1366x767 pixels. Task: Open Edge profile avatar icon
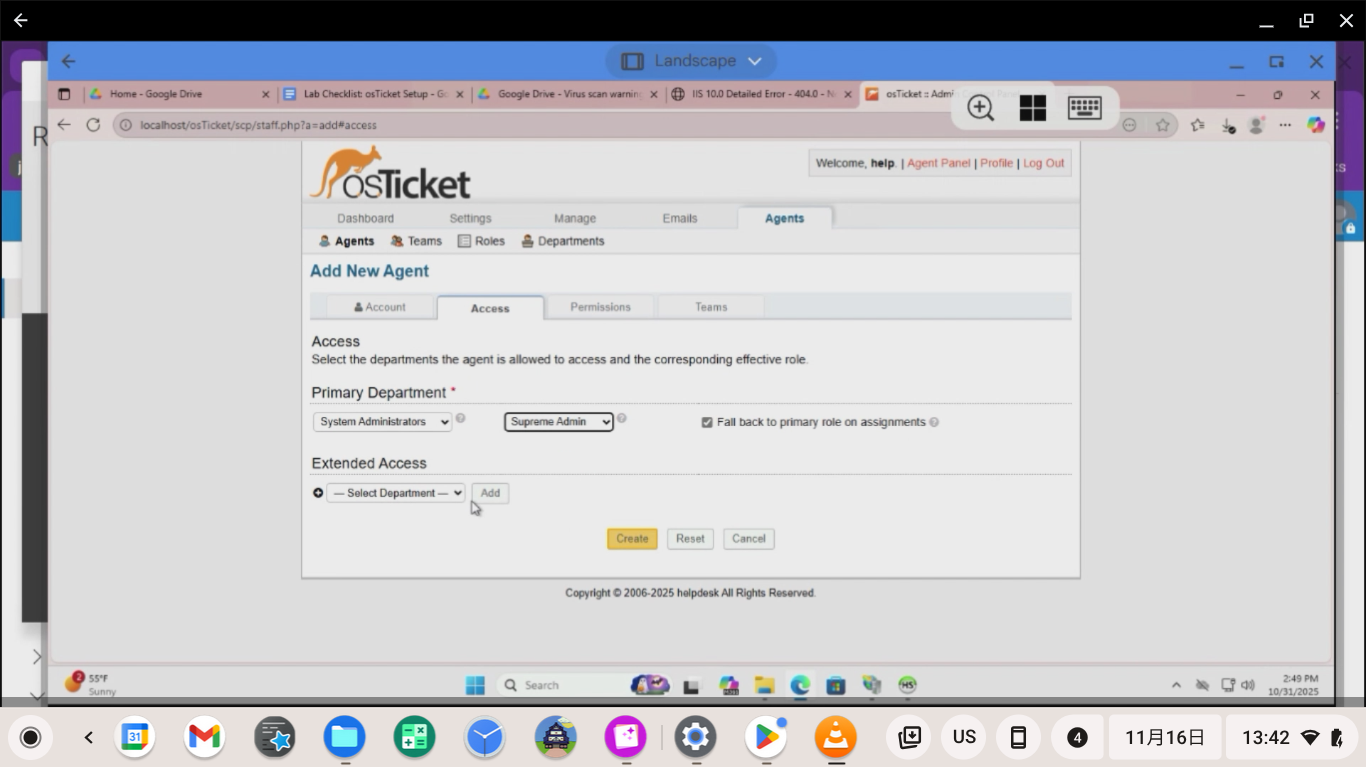point(1256,125)
